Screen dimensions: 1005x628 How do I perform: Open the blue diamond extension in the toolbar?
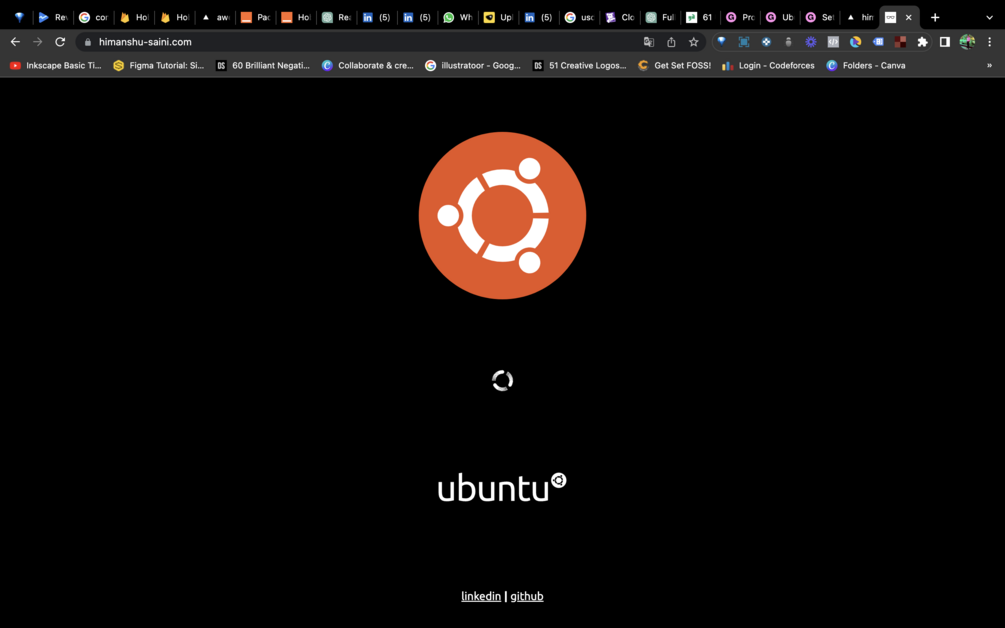tap(722, 42)
